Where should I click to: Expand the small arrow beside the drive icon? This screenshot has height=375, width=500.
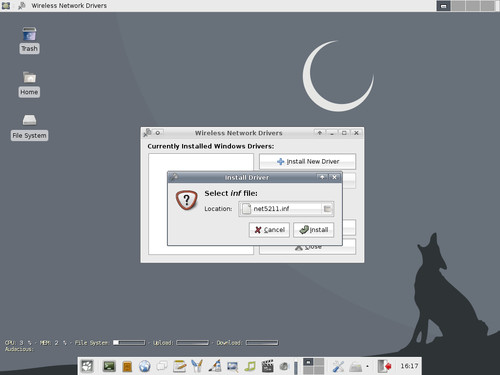[x=367, y=366]
